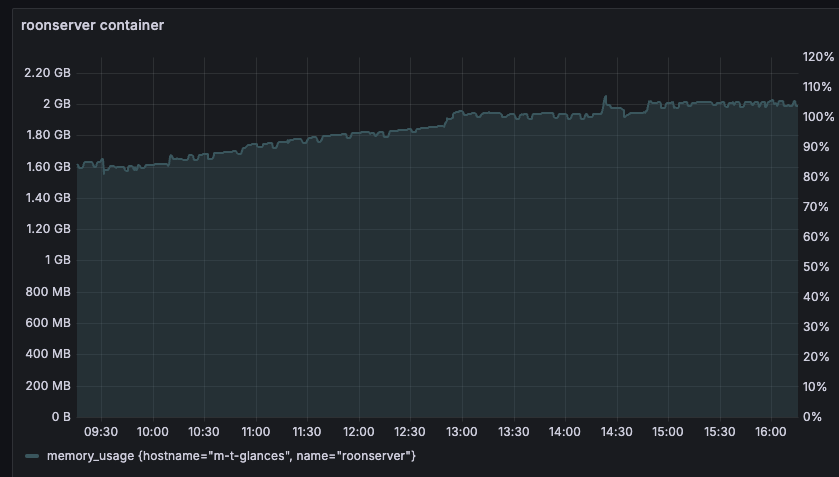Click the 0 B left axis label
The width and height of the screenshot is (839, 477).
point(60,416)
